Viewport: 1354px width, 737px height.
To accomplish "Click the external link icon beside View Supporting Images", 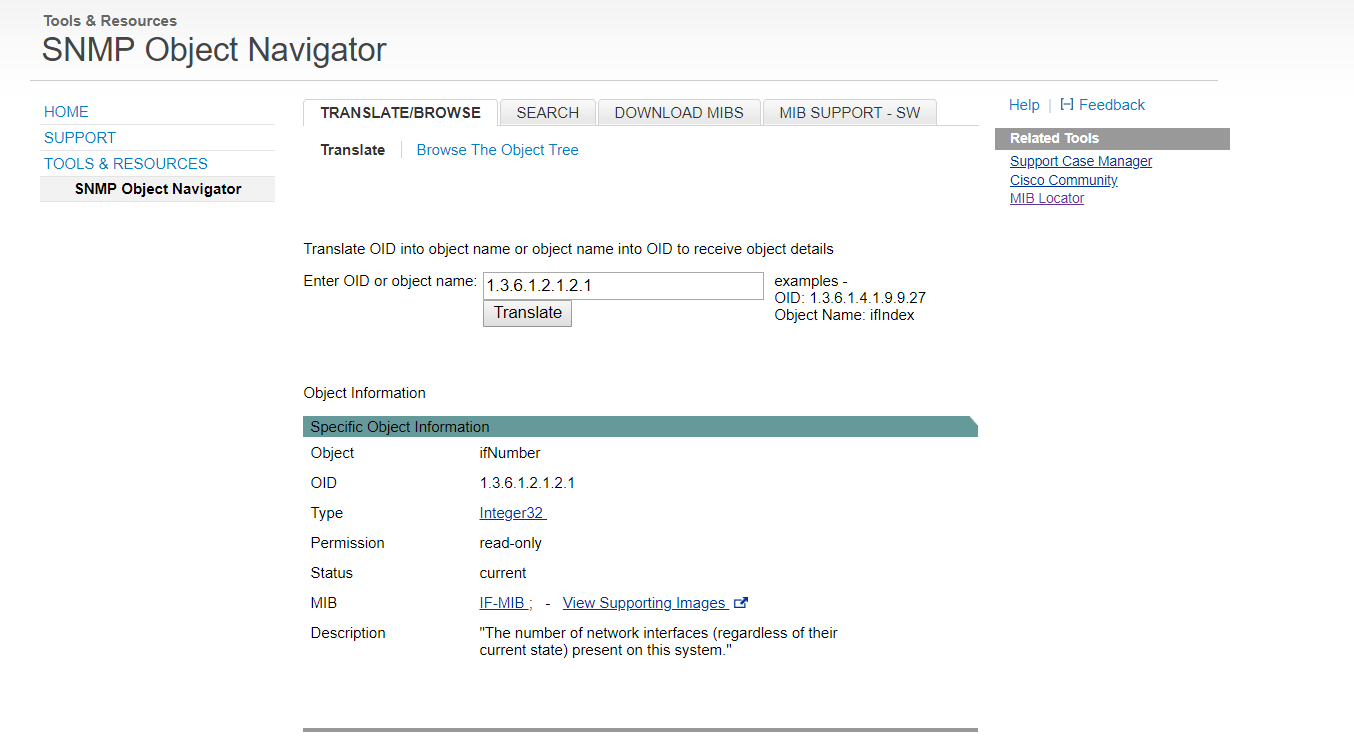I will tap(740, 602).
